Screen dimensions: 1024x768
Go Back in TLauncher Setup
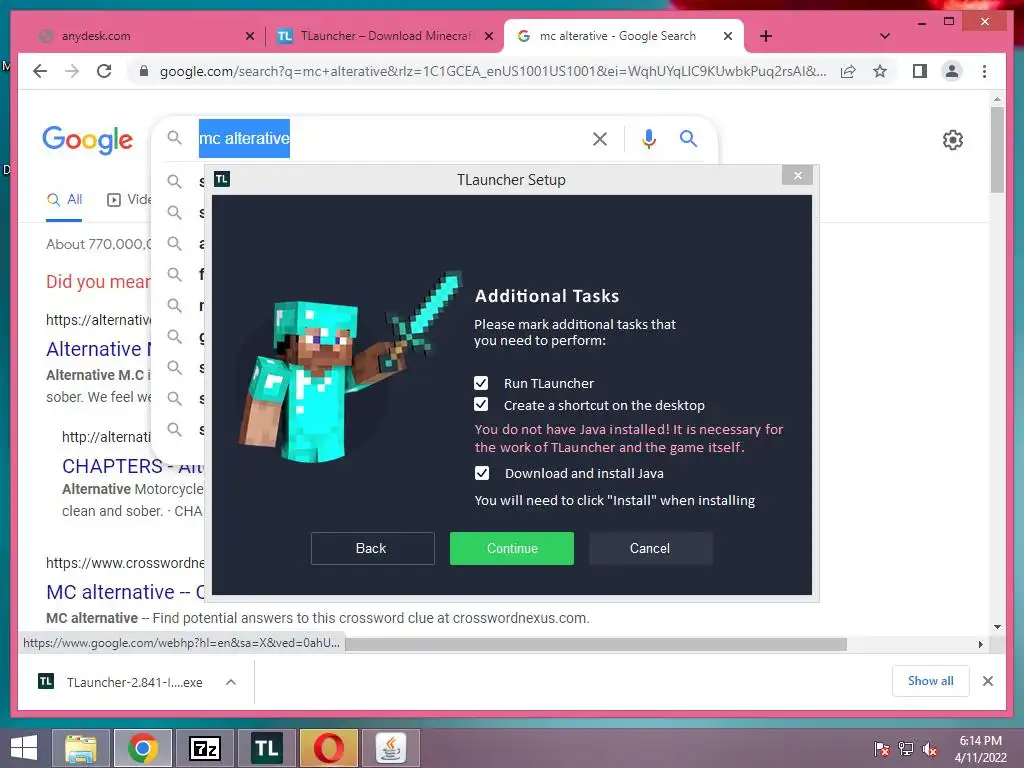372,548
